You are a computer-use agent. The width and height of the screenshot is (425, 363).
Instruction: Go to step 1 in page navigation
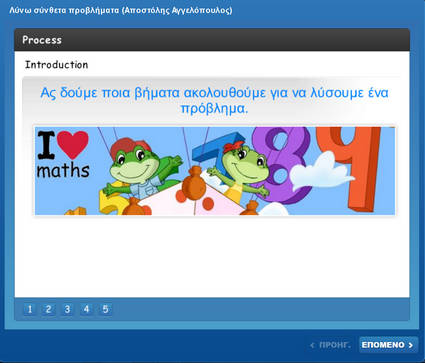tap(29, 309)
